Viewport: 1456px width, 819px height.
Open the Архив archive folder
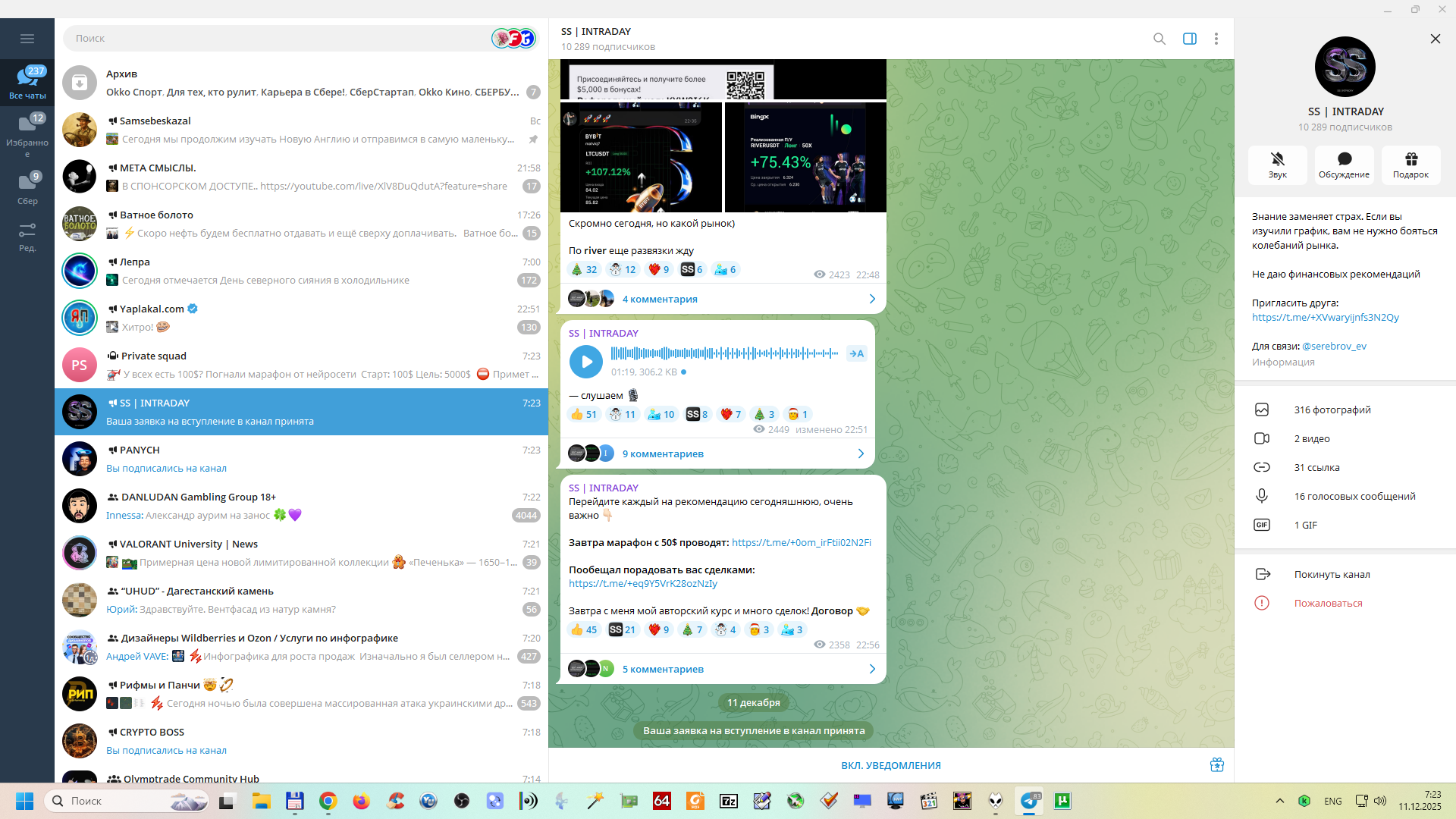(303, 83)
